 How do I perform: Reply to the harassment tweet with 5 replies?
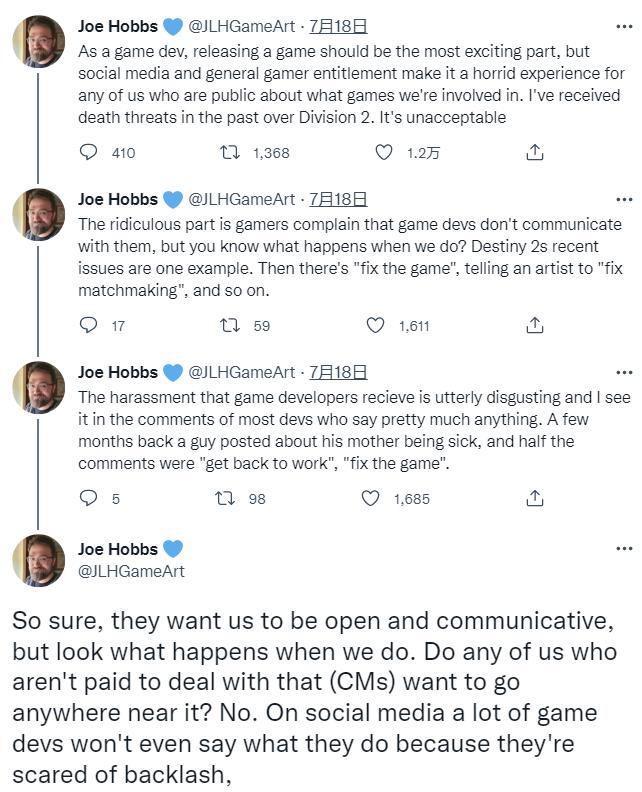click(x=89, y=498)
